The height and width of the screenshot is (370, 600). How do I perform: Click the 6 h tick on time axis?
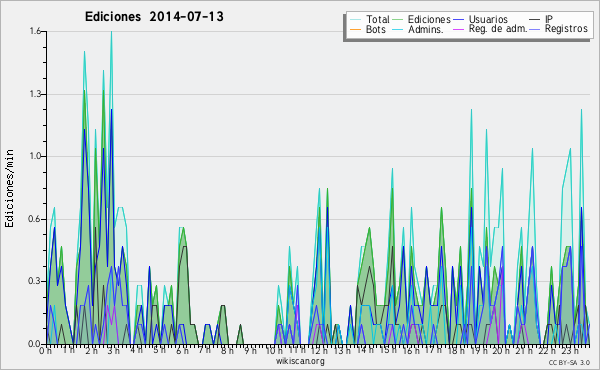pos(183,350)
